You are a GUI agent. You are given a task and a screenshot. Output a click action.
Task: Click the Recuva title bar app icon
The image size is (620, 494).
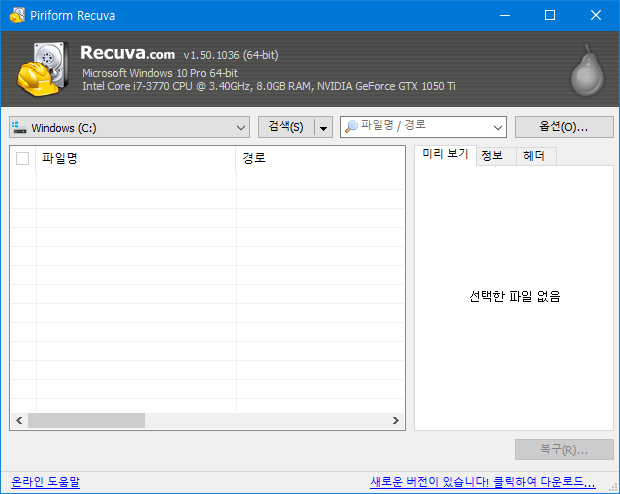pos(17,15)
